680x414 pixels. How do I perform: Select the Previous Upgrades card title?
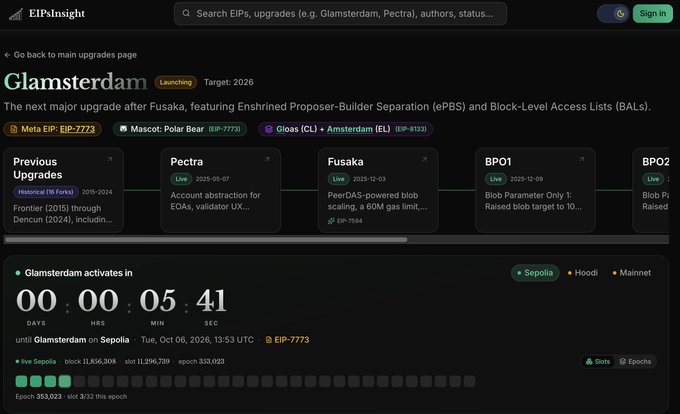(x=38, y=168)
